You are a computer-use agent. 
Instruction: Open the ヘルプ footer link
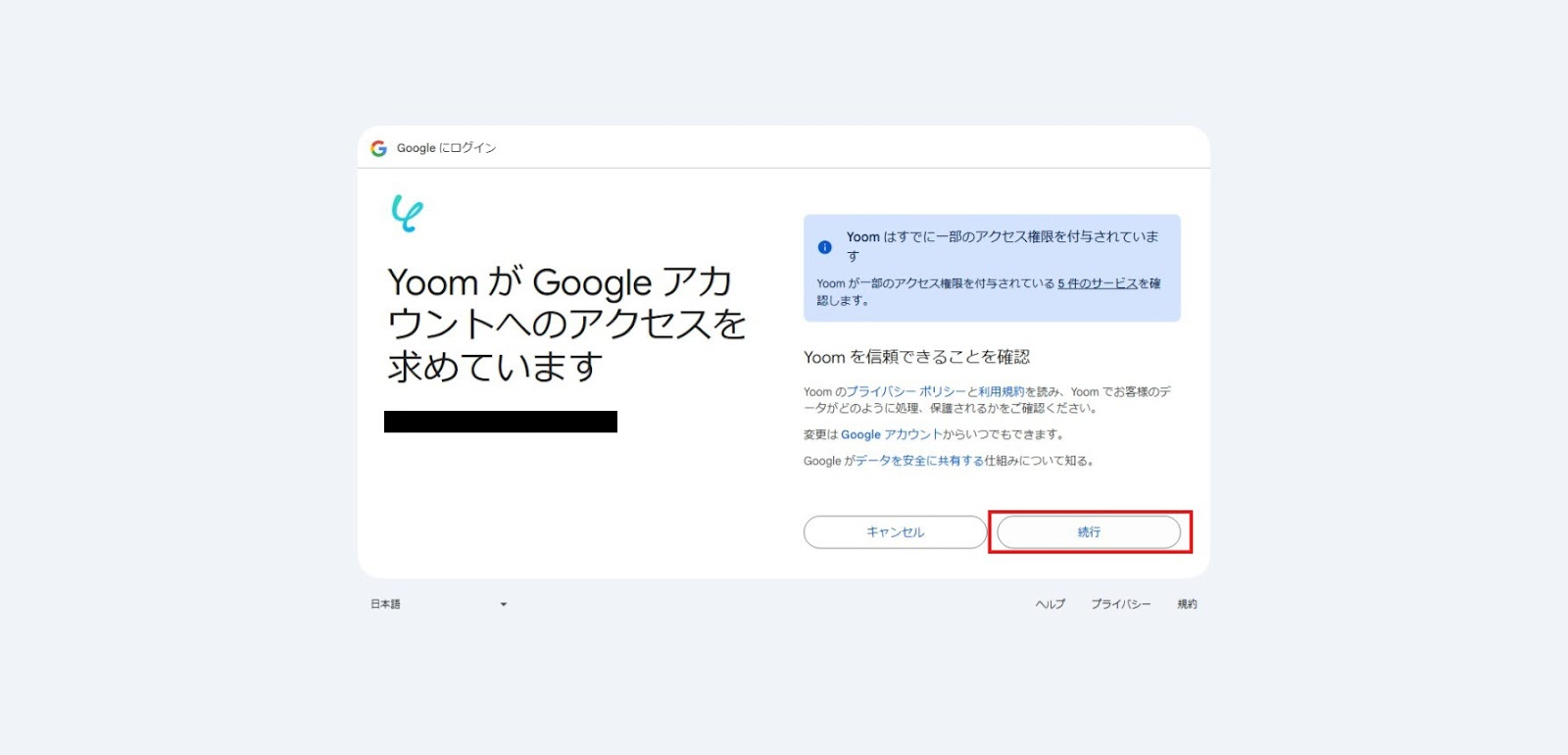point(1050,604)
